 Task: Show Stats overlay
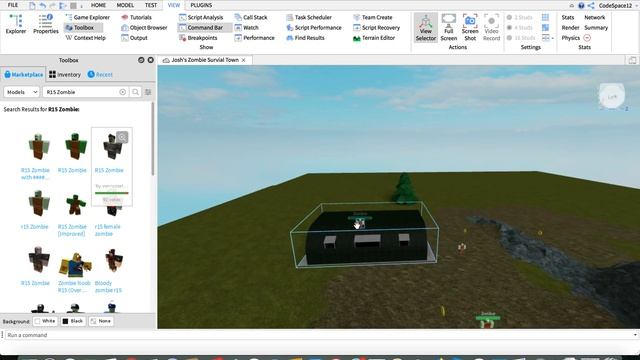568,17
